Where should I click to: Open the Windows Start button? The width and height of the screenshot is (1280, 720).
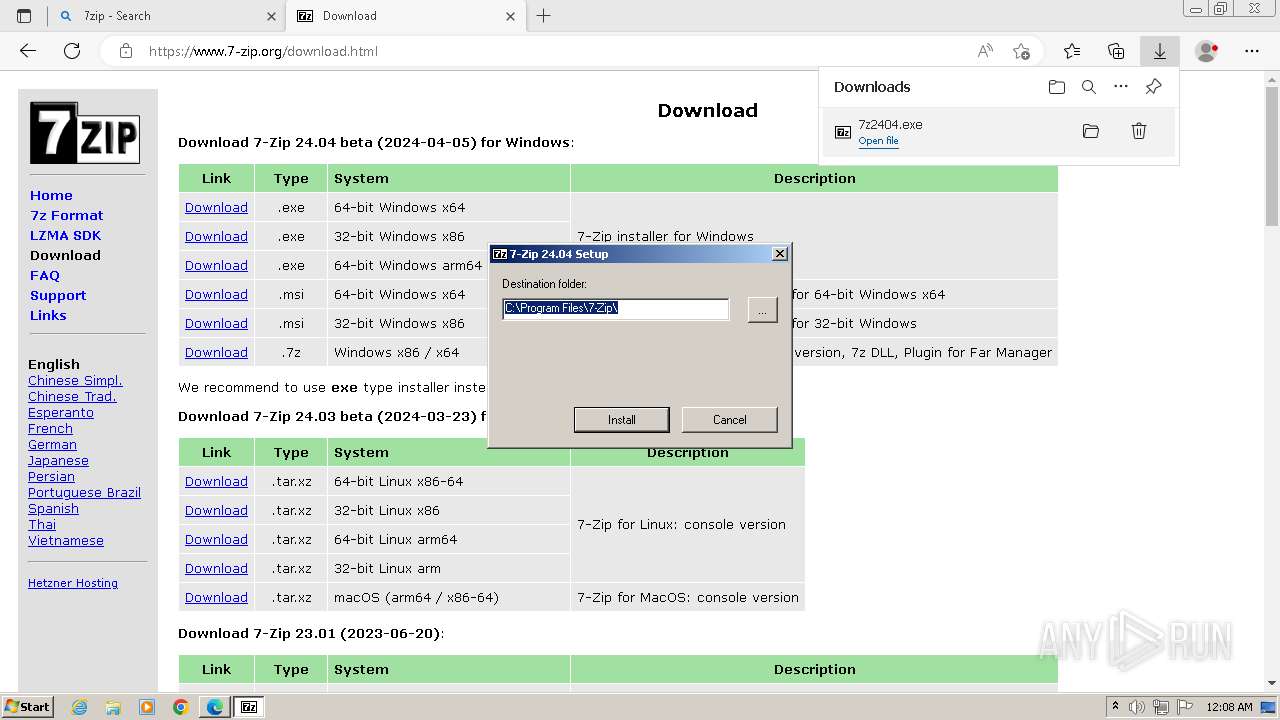27,706
